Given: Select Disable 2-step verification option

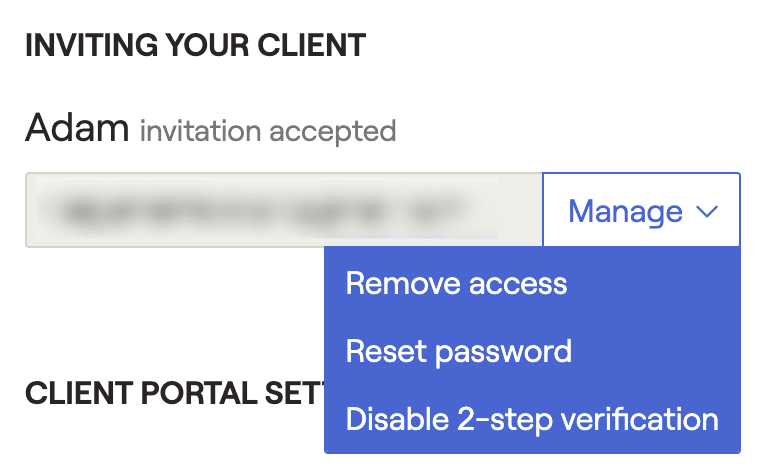Looking at the screenshot, I should (532, 419).
